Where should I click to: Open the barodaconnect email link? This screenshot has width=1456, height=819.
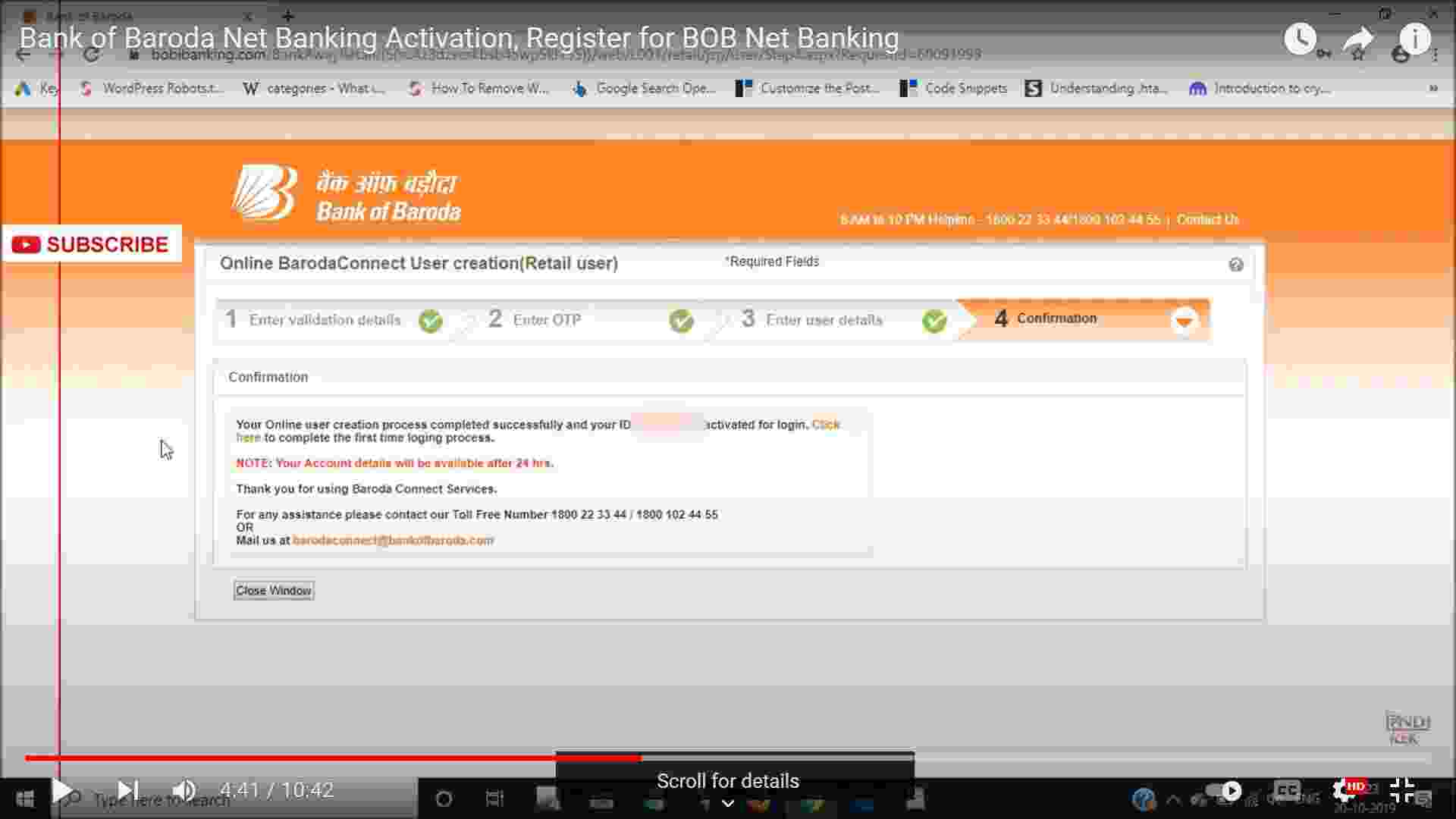tap(393, 541)
